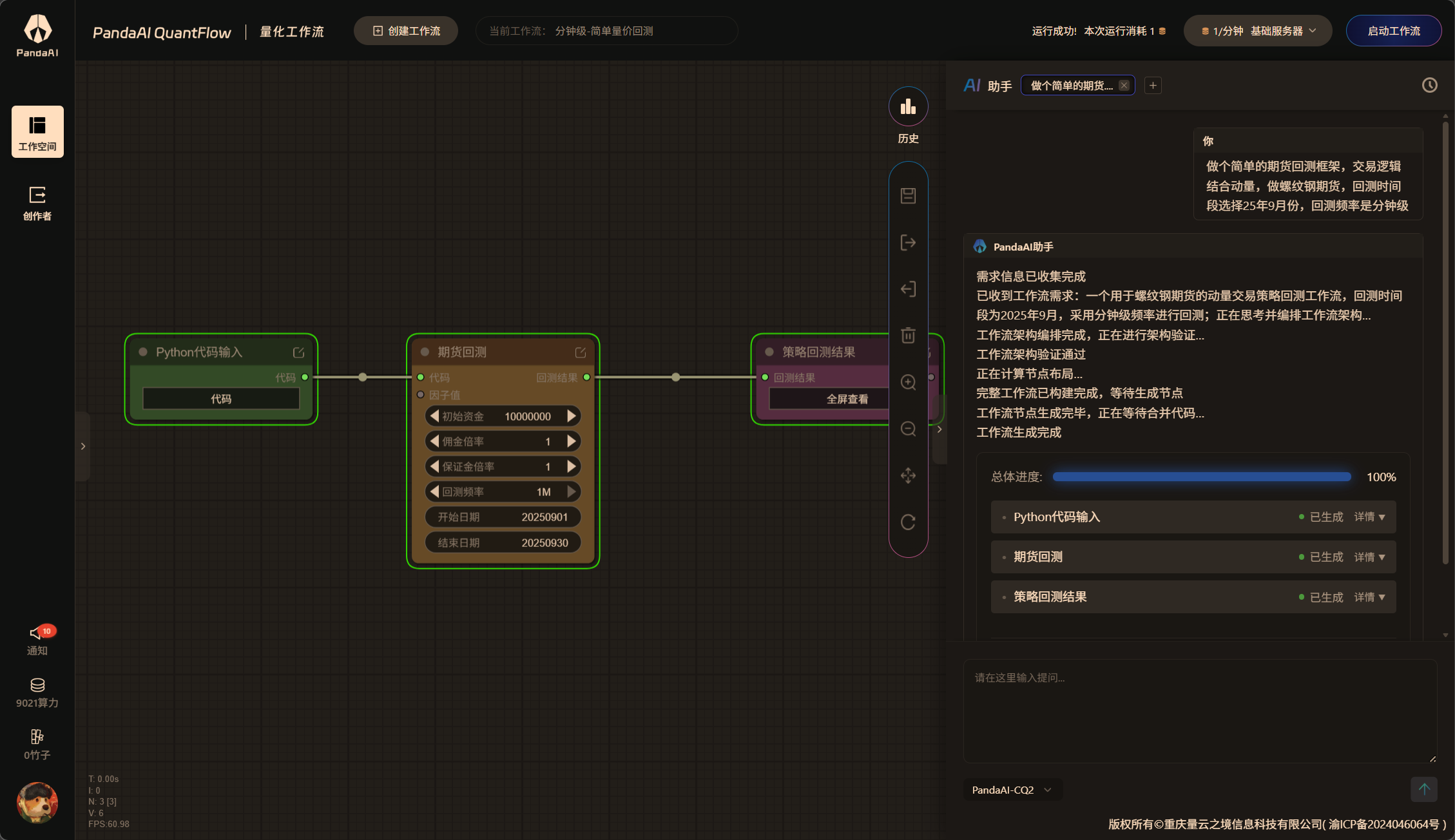This screenshot has width=1455, height=840.
Task: Zoom out of the canvas
Action: 909,429
